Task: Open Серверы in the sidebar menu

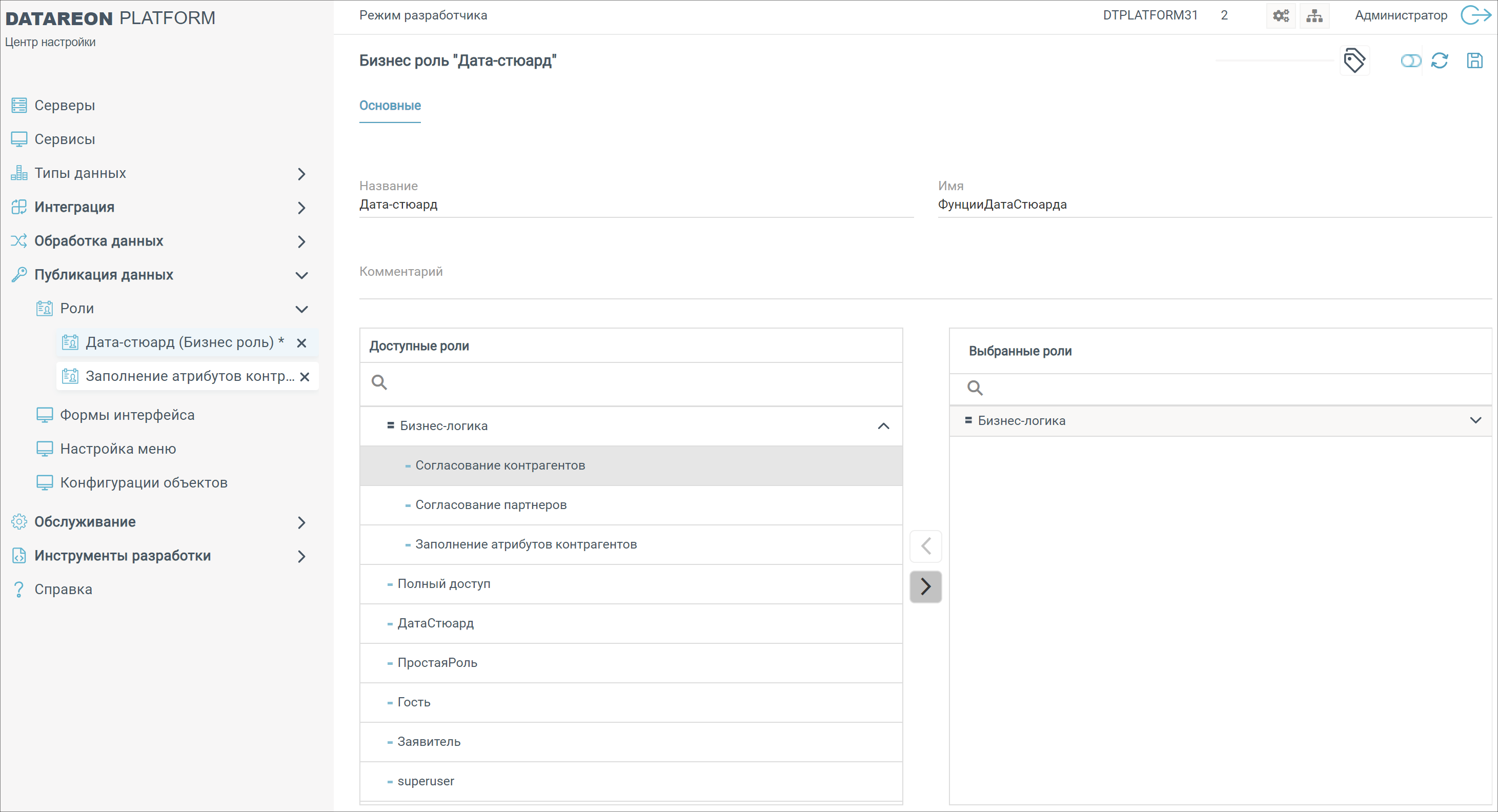Action: click(x=65, y=105)
